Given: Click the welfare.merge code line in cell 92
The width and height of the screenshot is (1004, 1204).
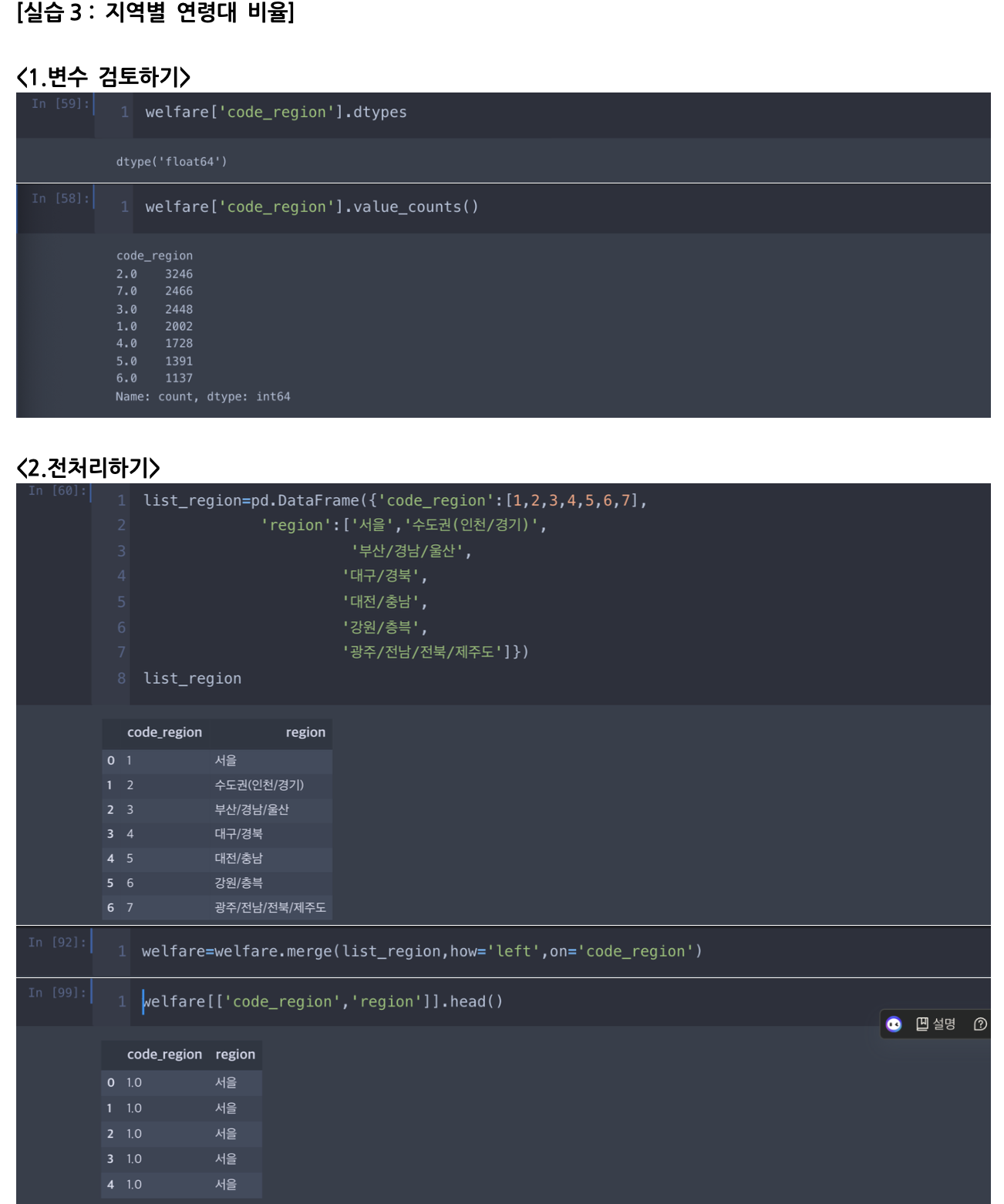Looking at the screenshot, I should [422, 951].
